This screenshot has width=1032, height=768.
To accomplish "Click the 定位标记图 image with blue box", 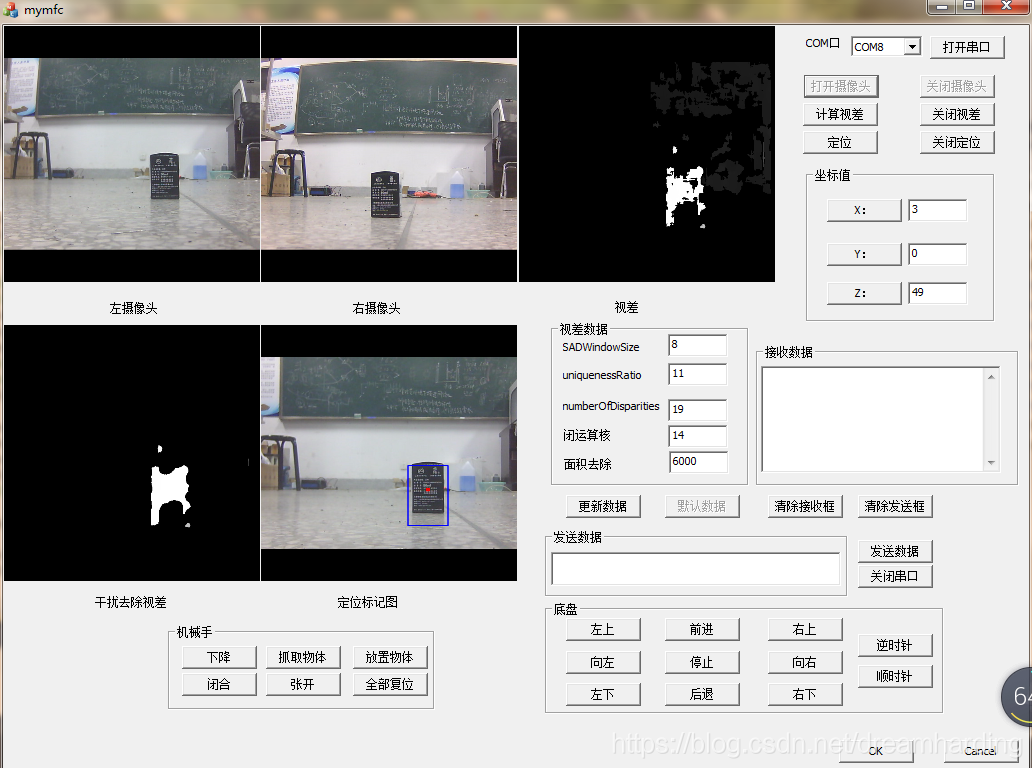I will point(390,453).
